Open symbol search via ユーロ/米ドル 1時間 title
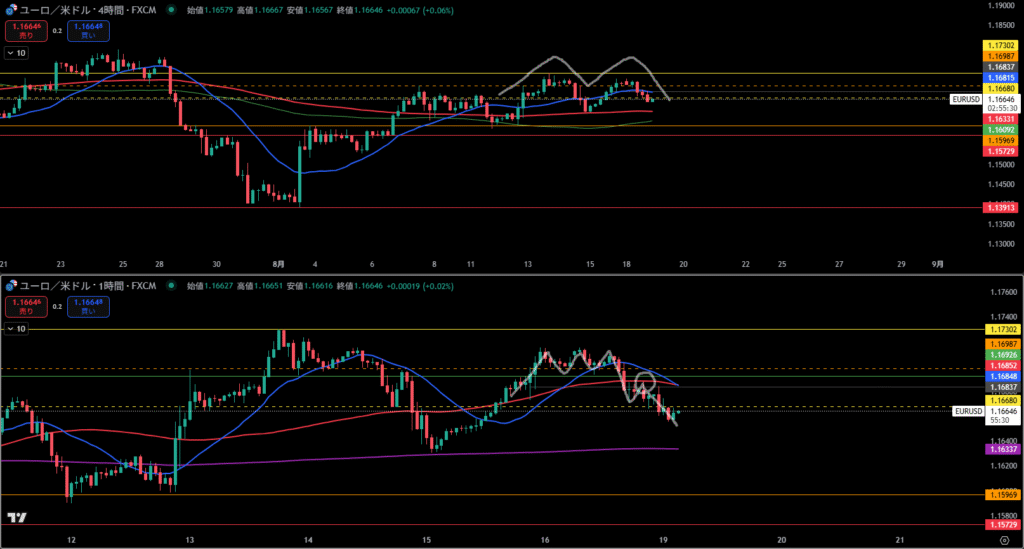The image size is (1024, 549). 88,286
